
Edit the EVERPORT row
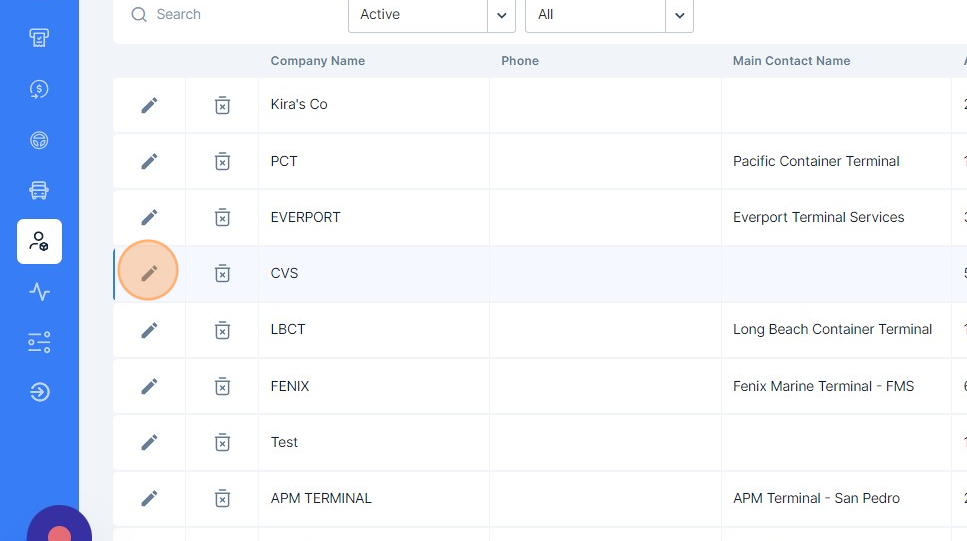pos(149,217)
